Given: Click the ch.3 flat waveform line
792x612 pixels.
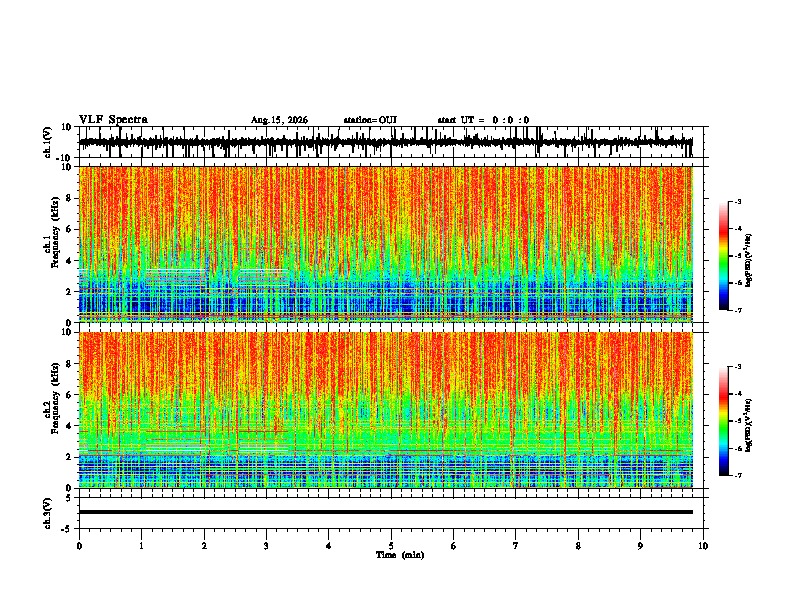Looking at the screenshot, I should click(385, 512).
